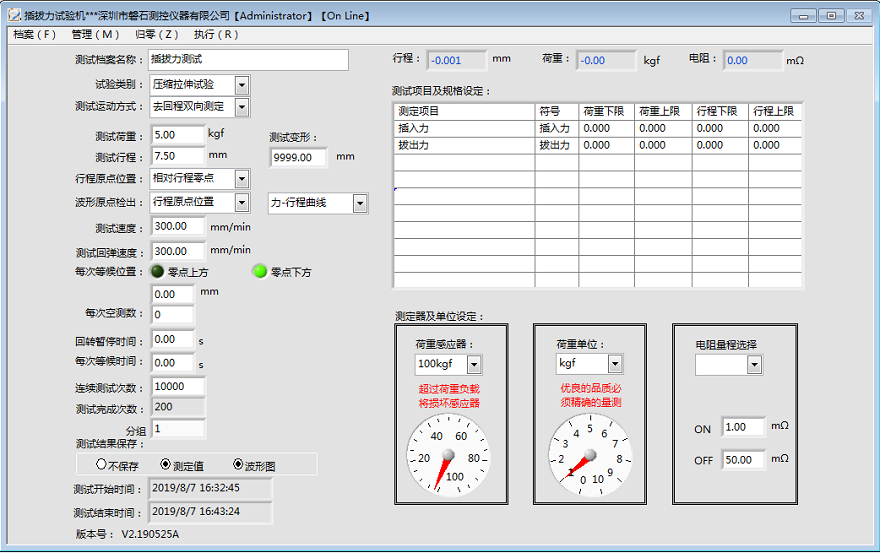
Task: Open the 荷重感应器 100kgf dropdown
Action: (x=473, y=365)
